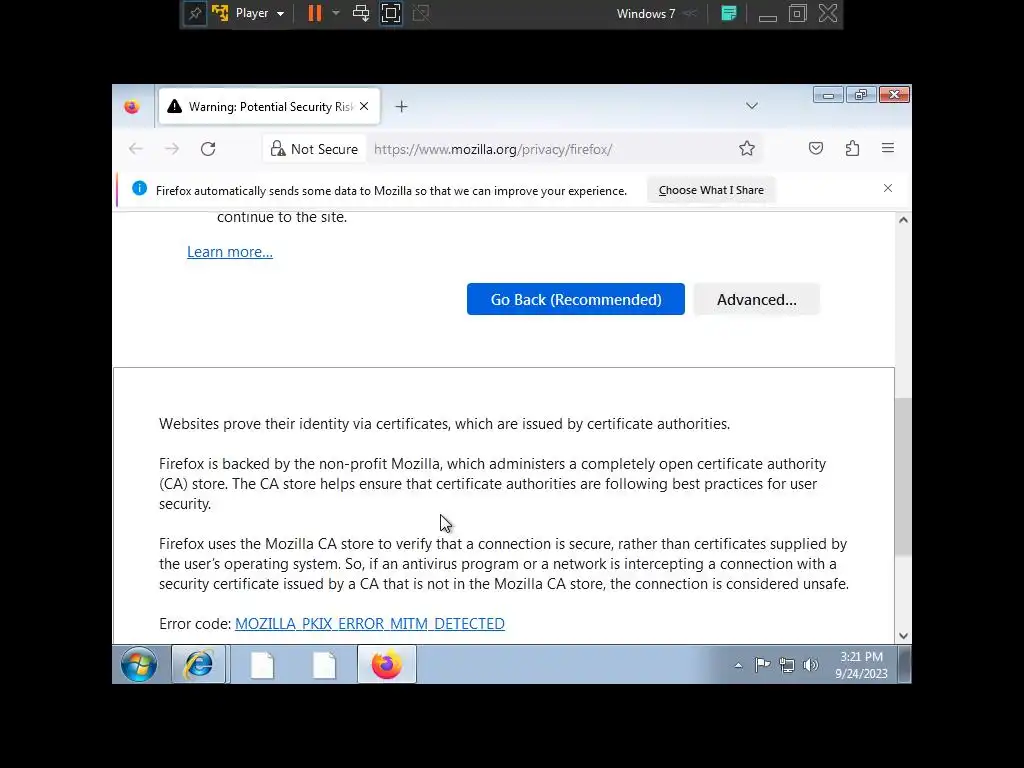
Task: Click the browser back arrow
Action: pyautogui.click(x=136, y=149)
